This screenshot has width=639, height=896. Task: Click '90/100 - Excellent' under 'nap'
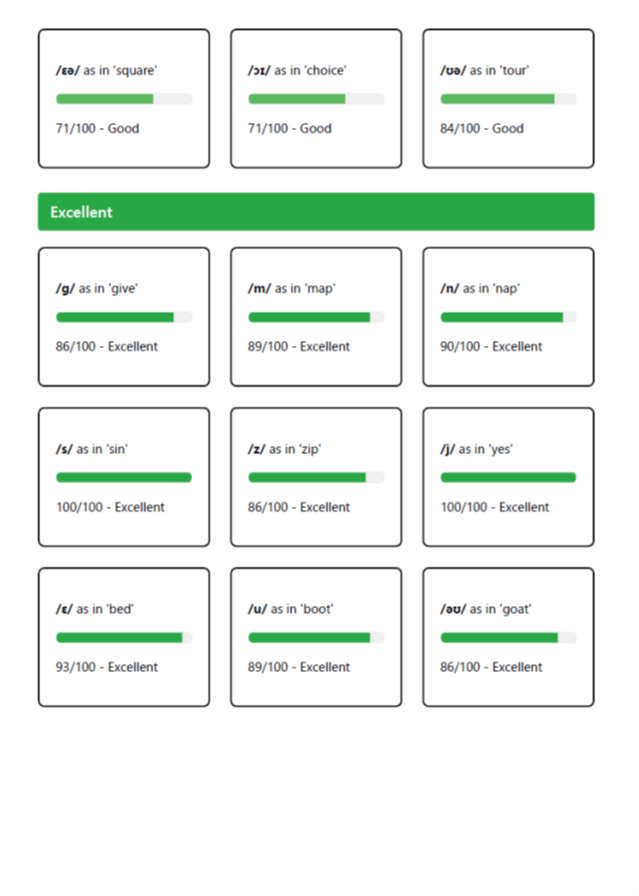(491, 346)
